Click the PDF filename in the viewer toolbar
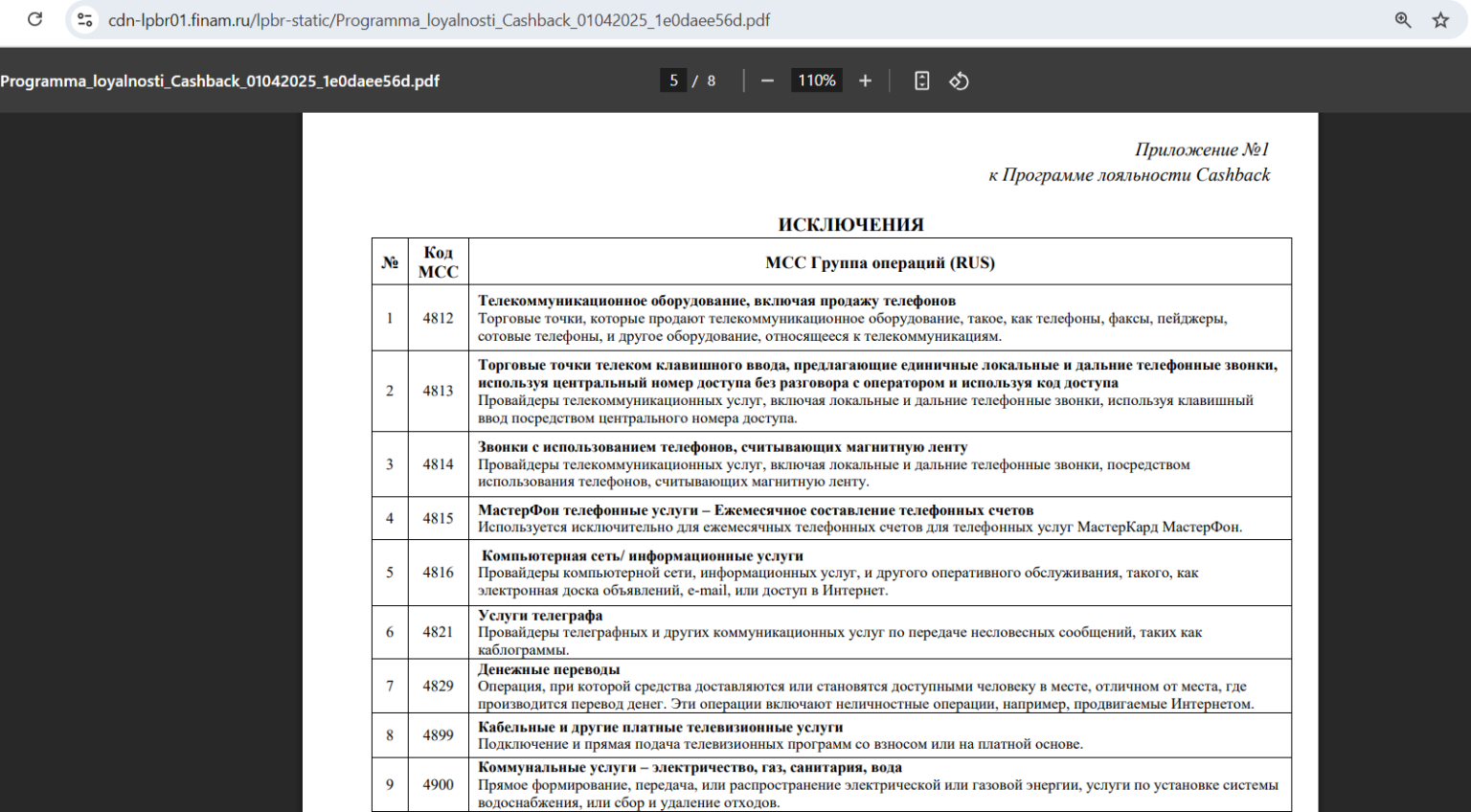1471x812 pixels. [x=219, y=81]
